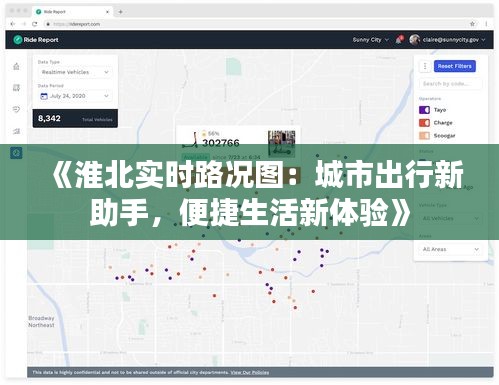Expand the Data Type Realtime Vehicles dropdown
The image size is (499, 385).
(75, 72)
